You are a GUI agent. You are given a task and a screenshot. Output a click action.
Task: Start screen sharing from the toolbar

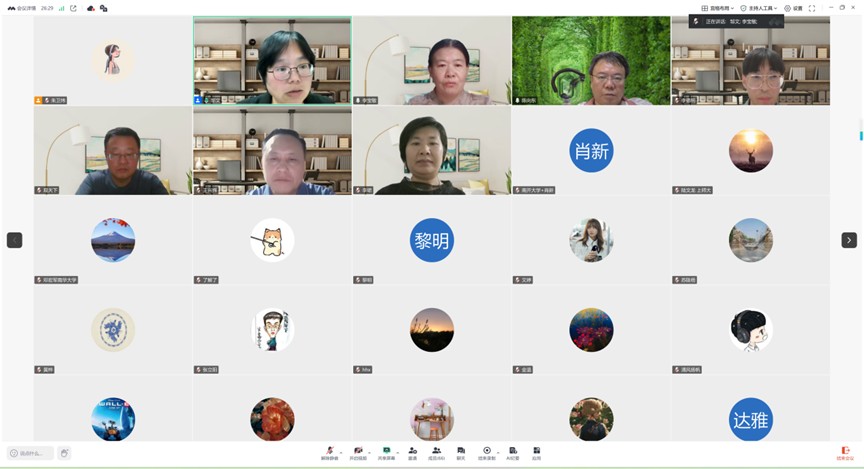[385, 452]
